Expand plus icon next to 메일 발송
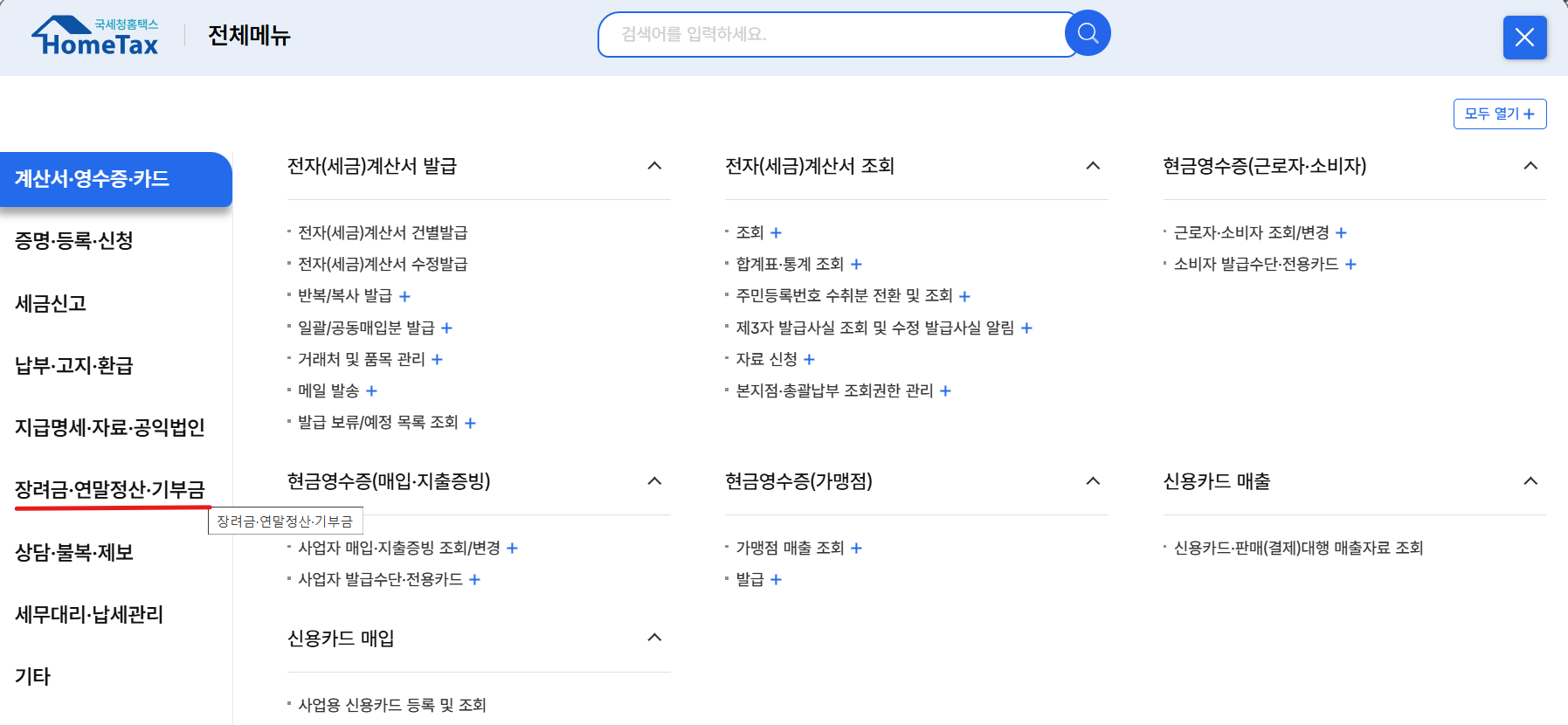 click(371, 391)
